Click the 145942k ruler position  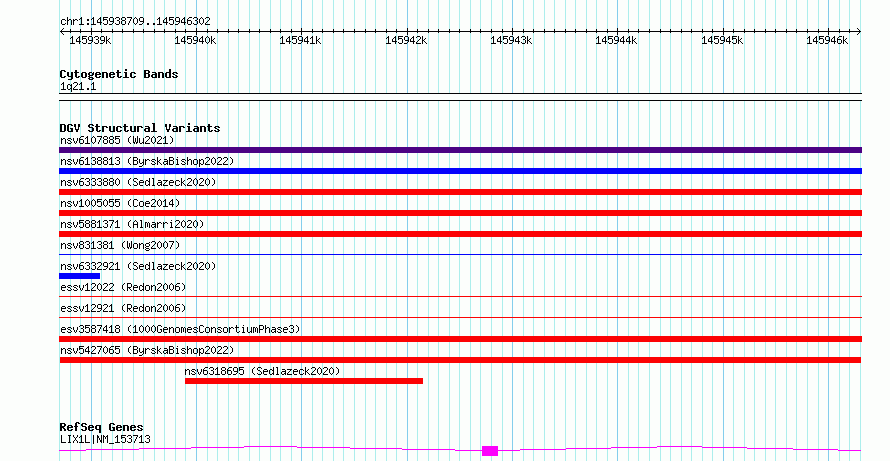(x=406, y=40)
